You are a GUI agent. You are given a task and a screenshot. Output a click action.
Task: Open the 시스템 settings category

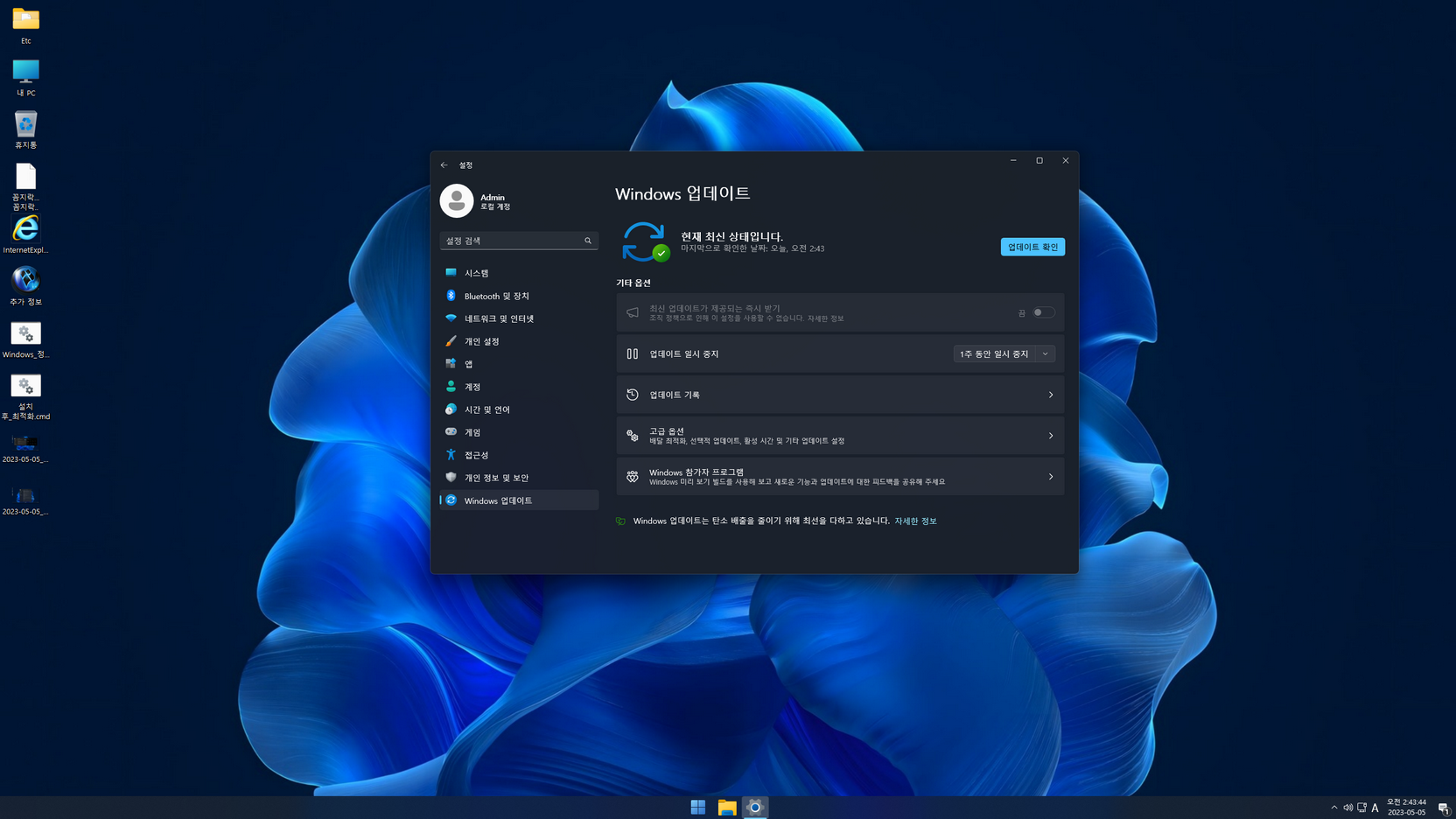click(x=519, y=273)
